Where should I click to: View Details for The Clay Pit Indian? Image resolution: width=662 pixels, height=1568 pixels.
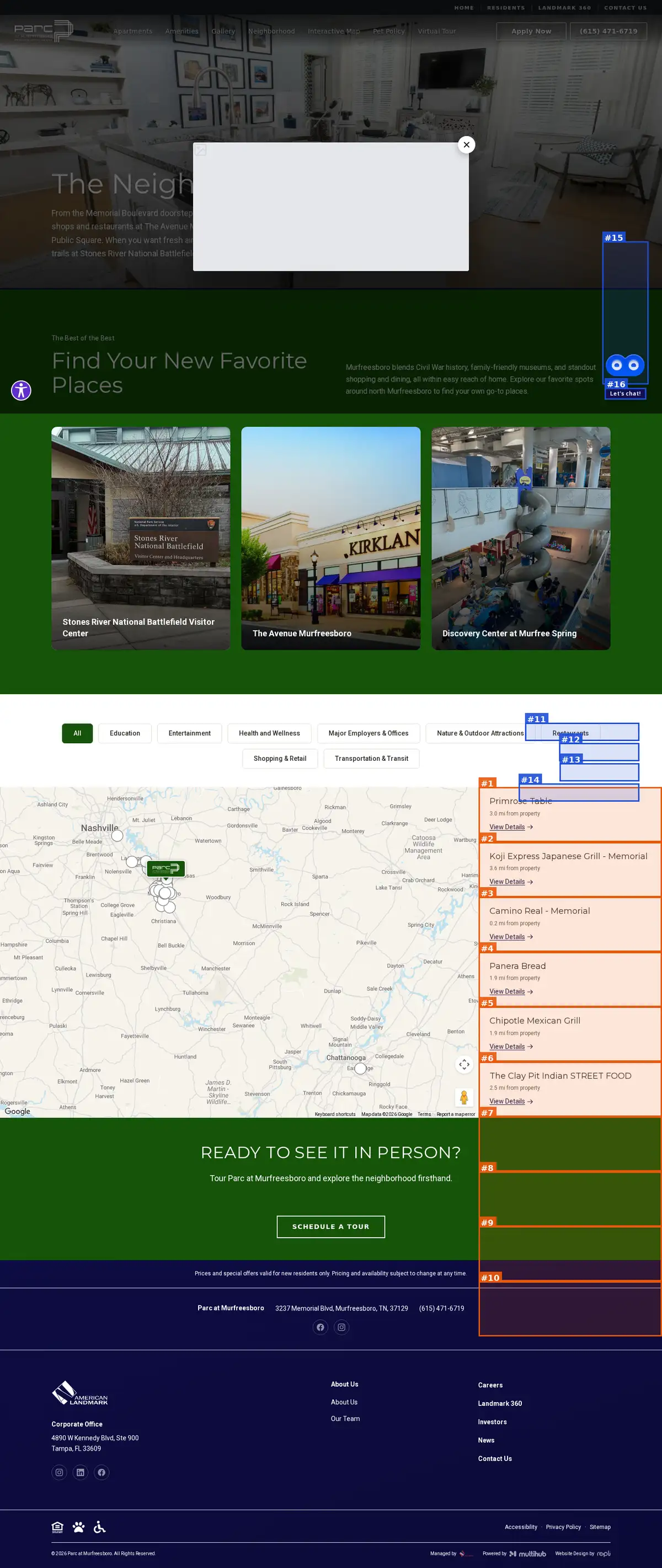[511, 1101]
